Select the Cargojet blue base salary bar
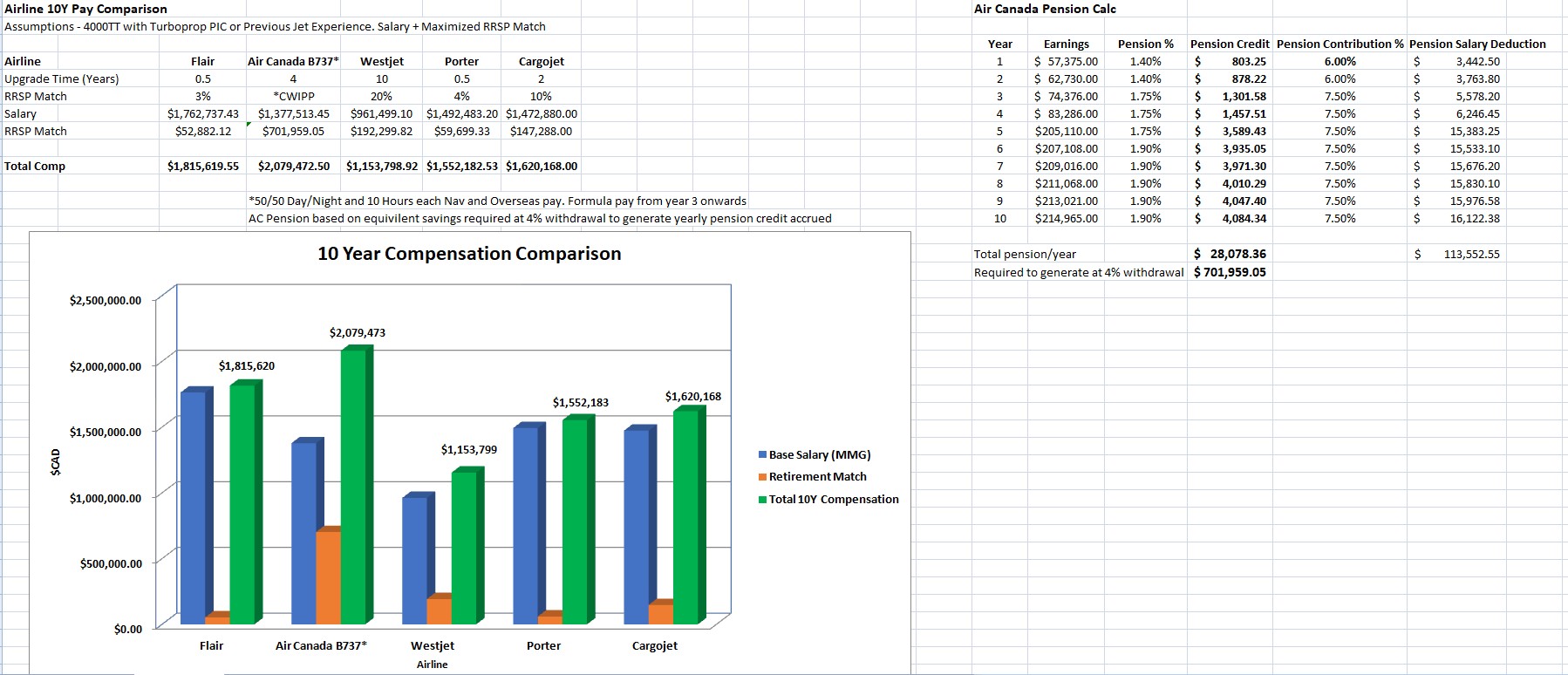Viewport: 1568px width, 675px height. click(637, 526)
